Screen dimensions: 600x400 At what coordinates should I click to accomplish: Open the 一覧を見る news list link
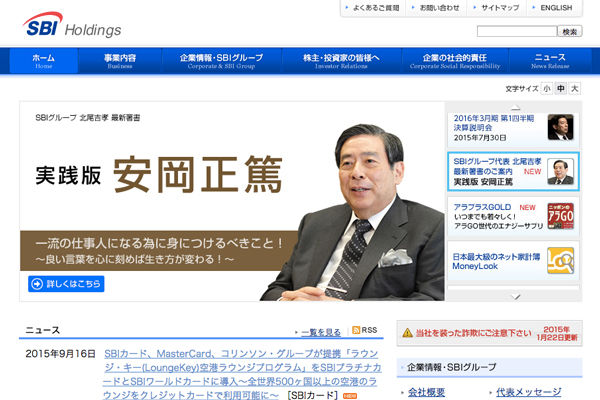coord(321,332)
